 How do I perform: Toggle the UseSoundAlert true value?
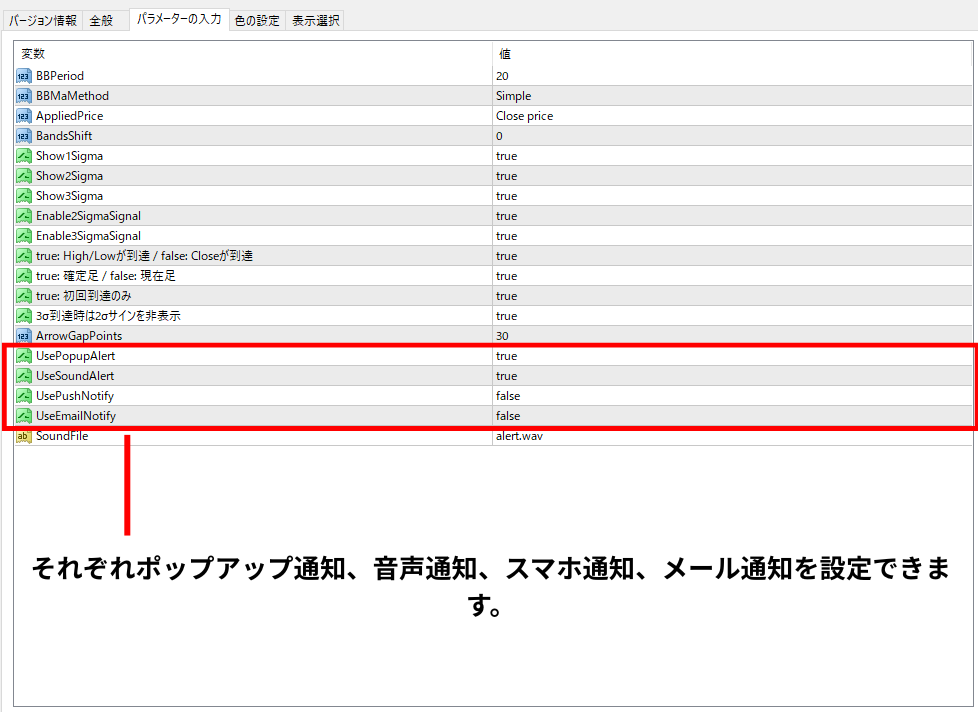[x=507, y=376]
